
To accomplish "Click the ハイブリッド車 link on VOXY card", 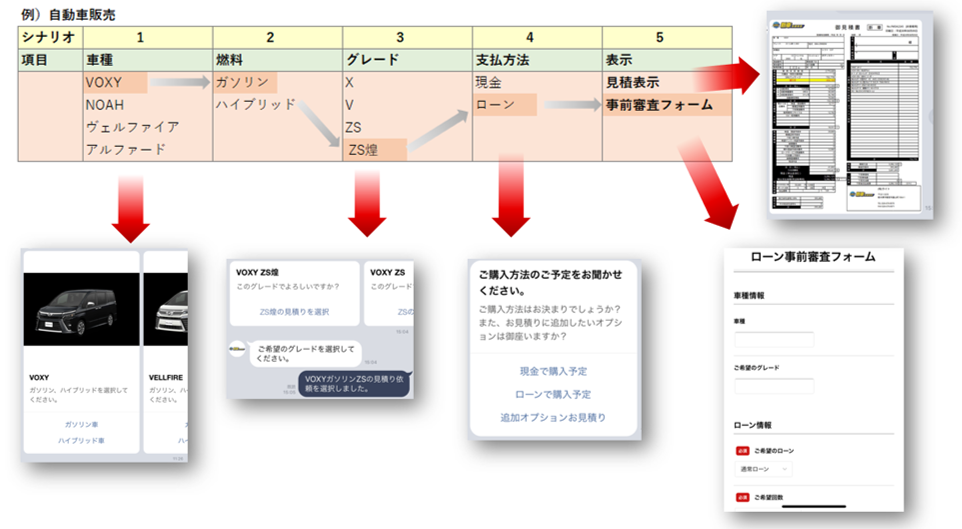I will coord(82,440).
